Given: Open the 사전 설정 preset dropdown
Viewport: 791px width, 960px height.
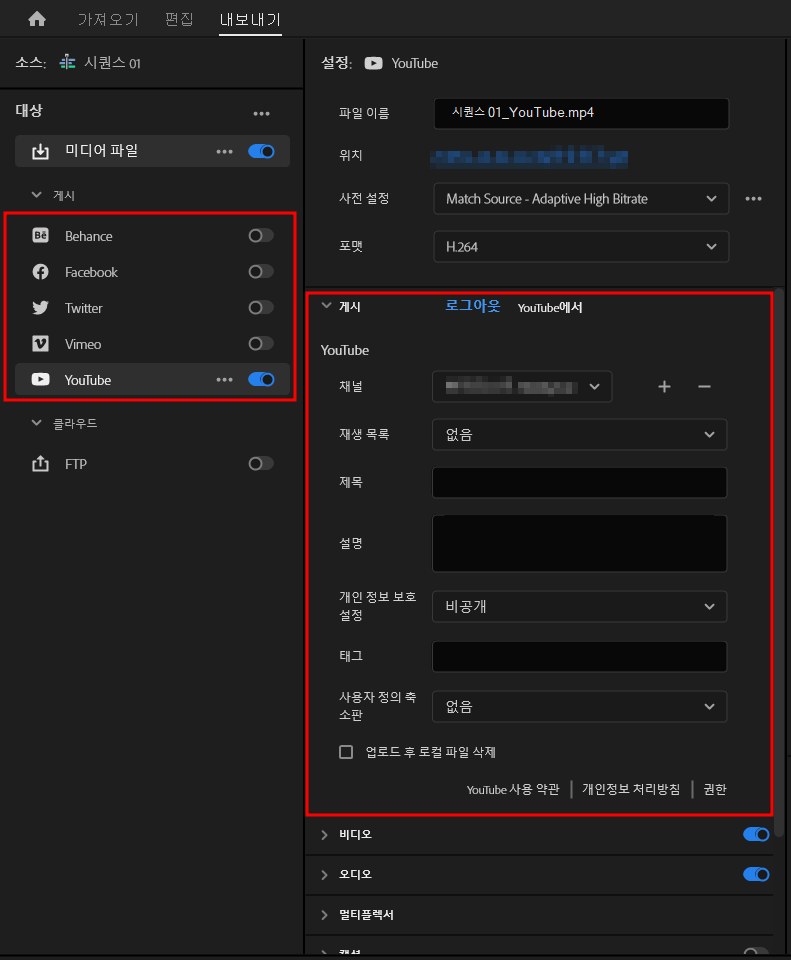Looking at the screenshot, I should [x=581, y=198].
